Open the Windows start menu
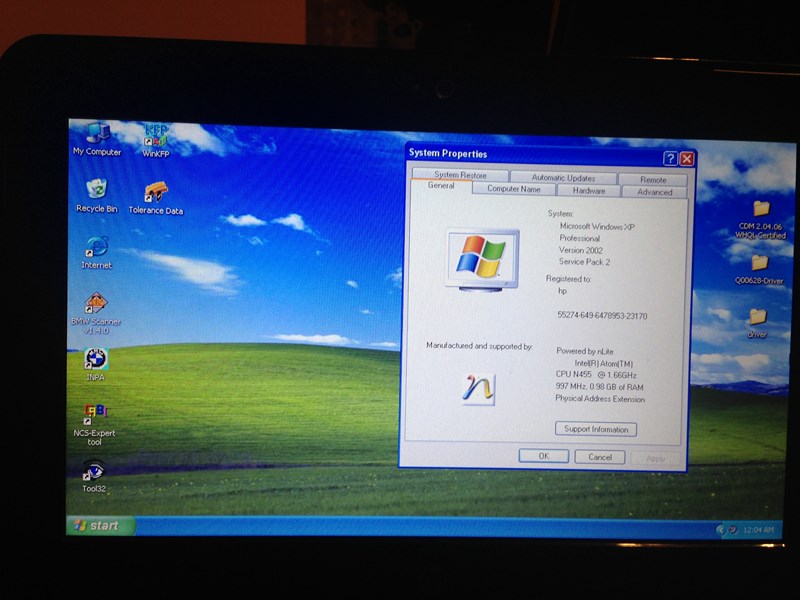This screenshot has height=600, width=800. [100, 526]
